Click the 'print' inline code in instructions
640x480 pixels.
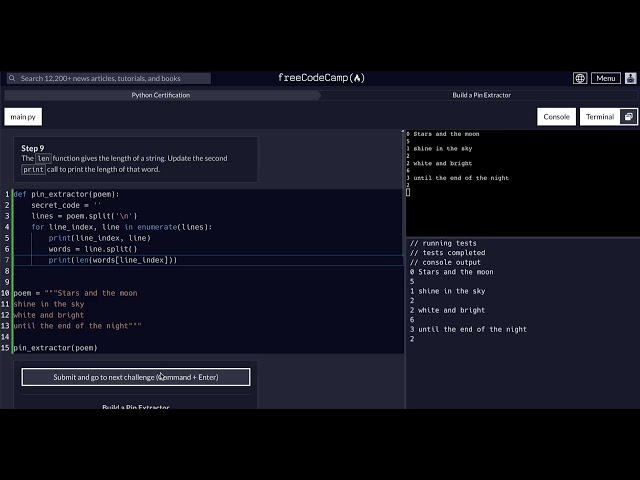[33, 169]
